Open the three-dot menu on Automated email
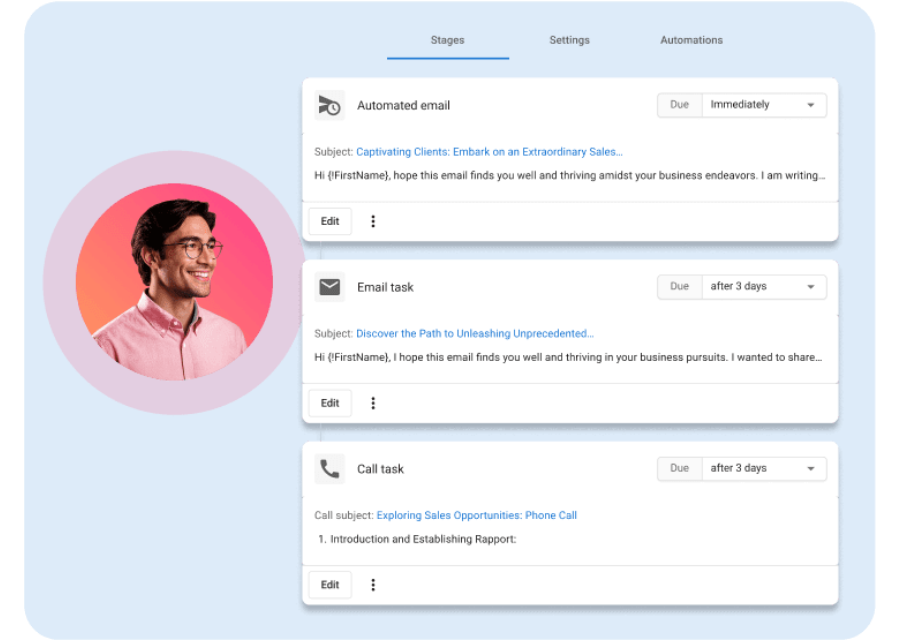Viewport: 900px width, 640px height. [x=373, y=221]
